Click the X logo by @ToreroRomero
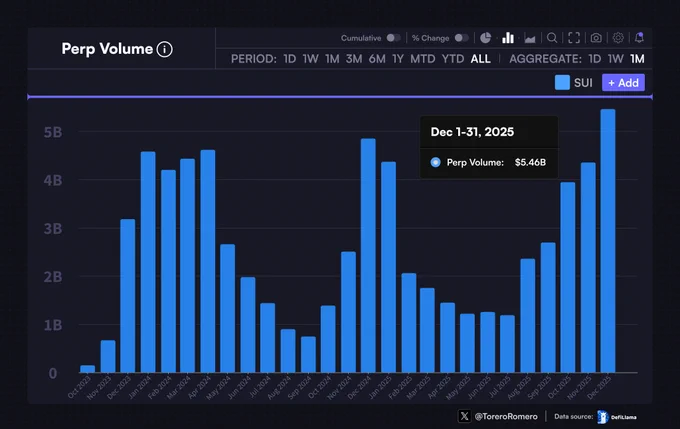The width and height of the screenshot is (680, 429). (464, 416)
